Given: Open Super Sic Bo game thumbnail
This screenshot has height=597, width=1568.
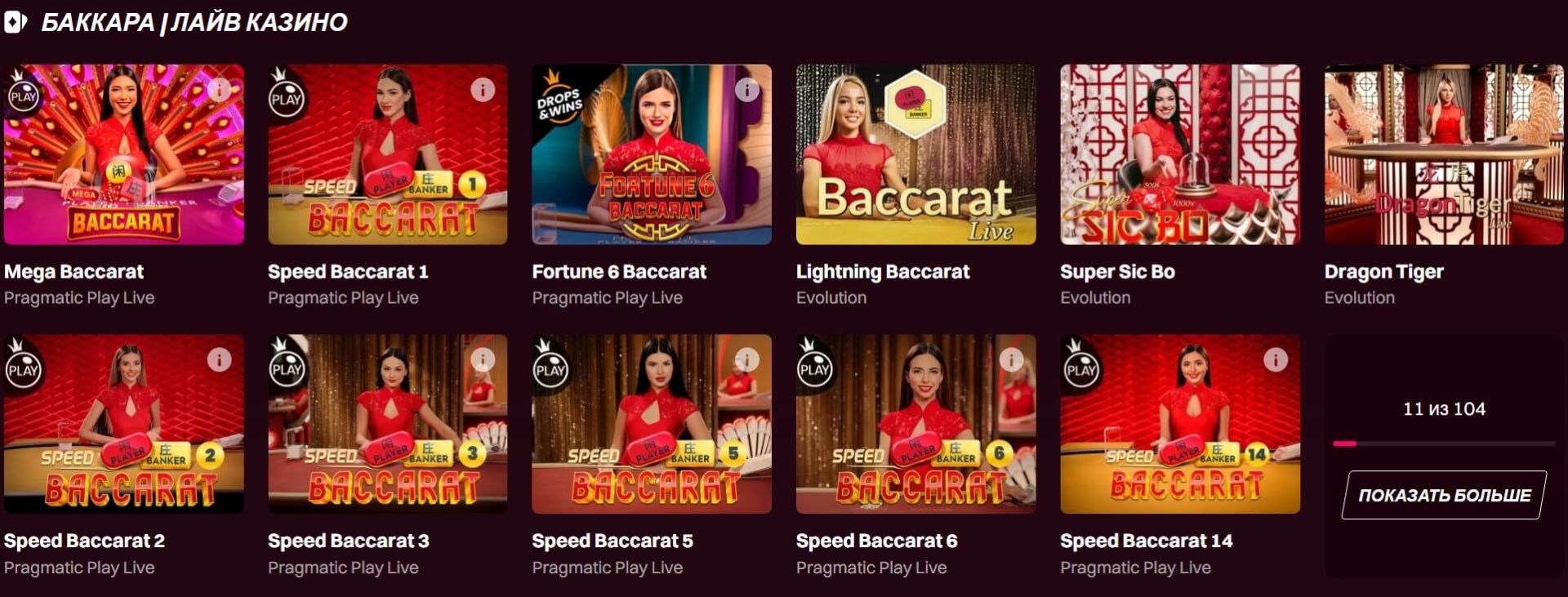Looking at the screenshot, I should (x=1180, y=154).
